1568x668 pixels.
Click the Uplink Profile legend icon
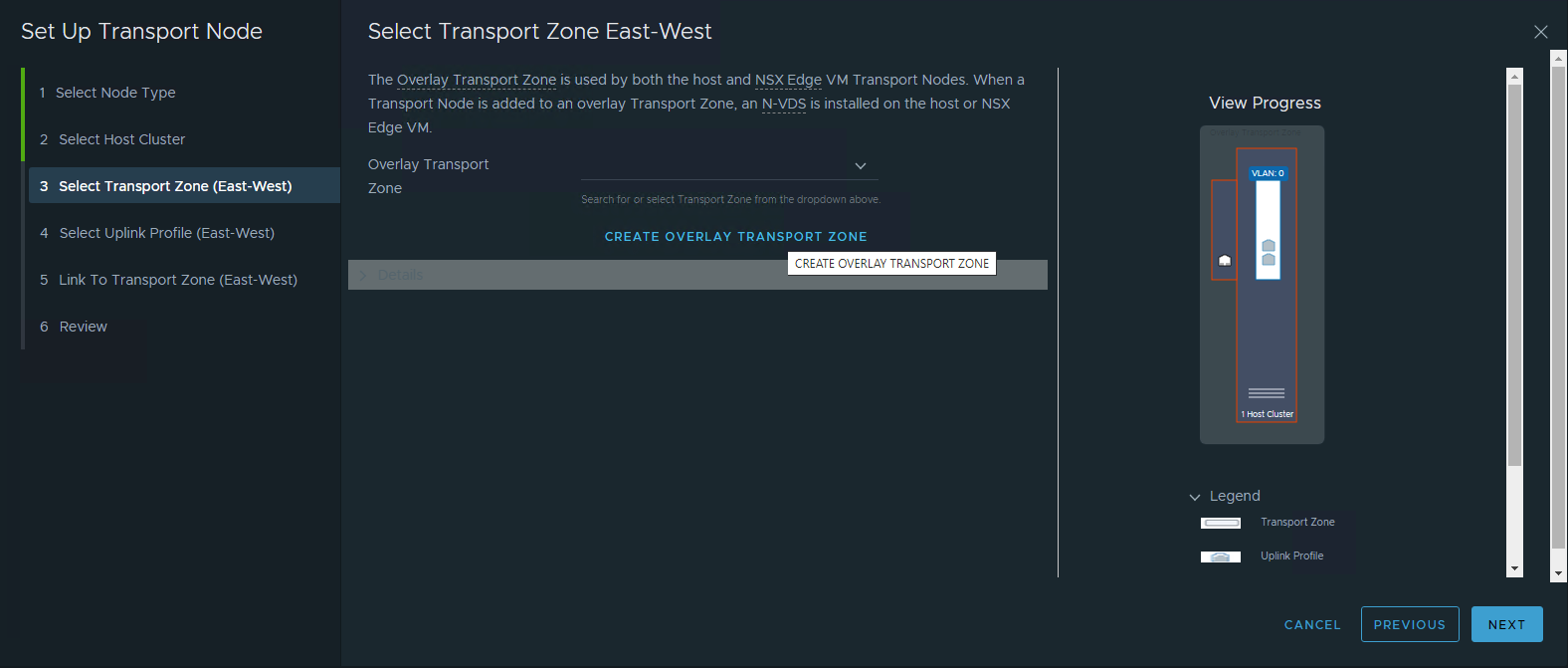(1221, 557)
